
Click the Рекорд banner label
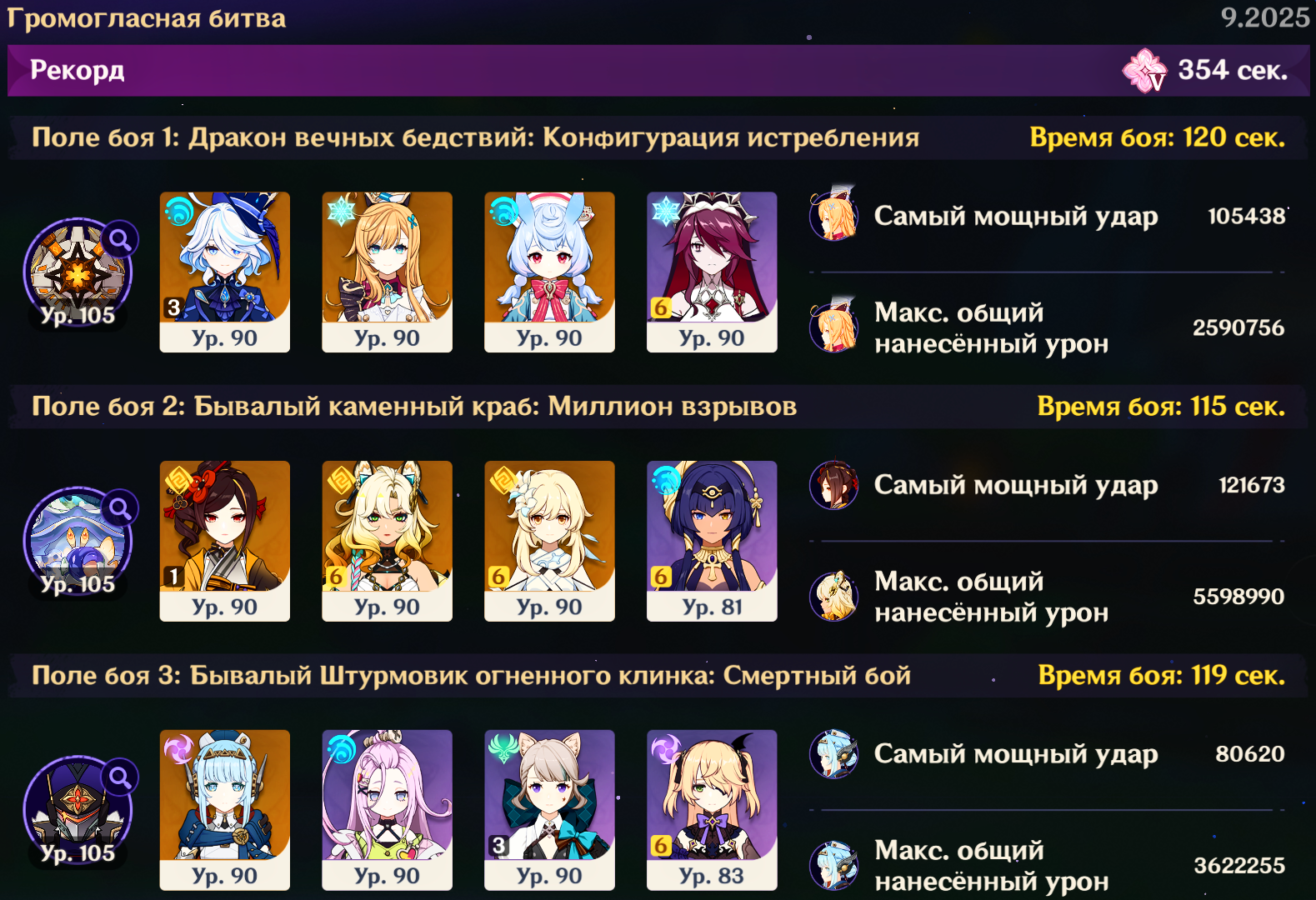[x=78, y=70]
